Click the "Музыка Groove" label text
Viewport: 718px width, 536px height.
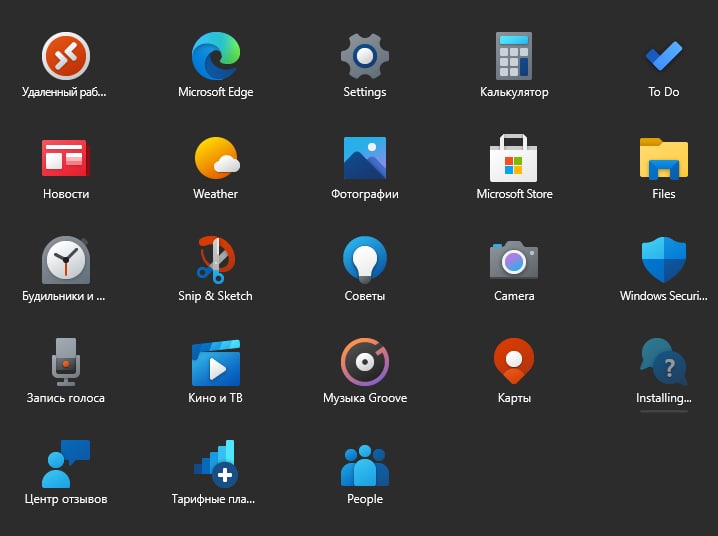[x=364, y=398]
